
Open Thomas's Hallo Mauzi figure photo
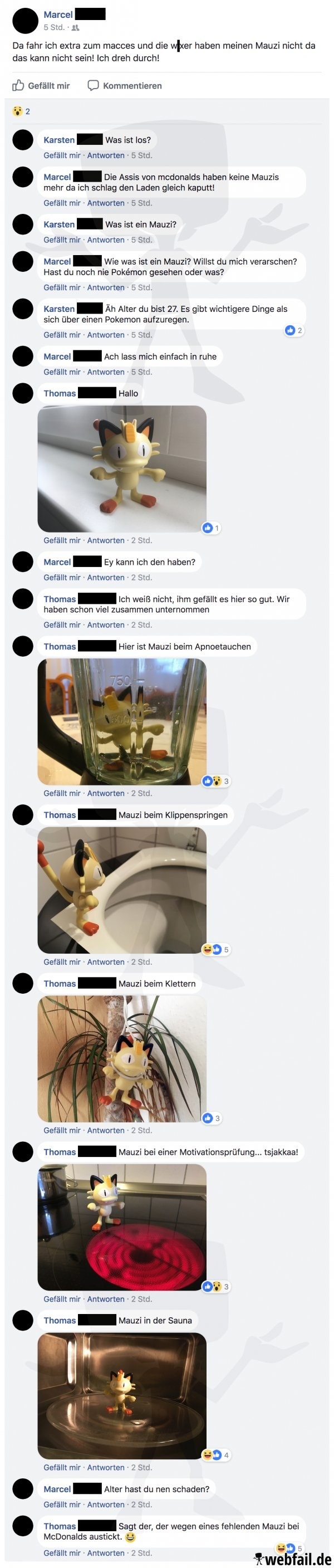(122, 468)
